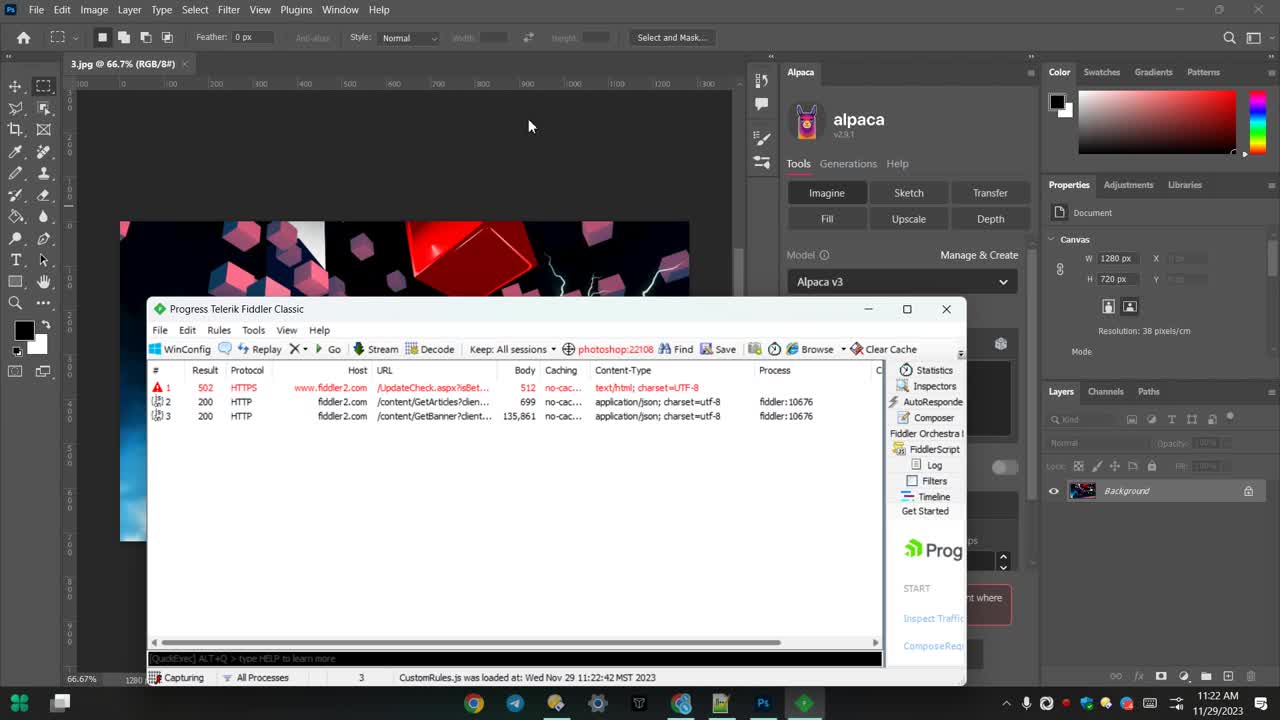Toggle visibility of the Background layer
1280x720 pixels.
tap(1053, 490)
